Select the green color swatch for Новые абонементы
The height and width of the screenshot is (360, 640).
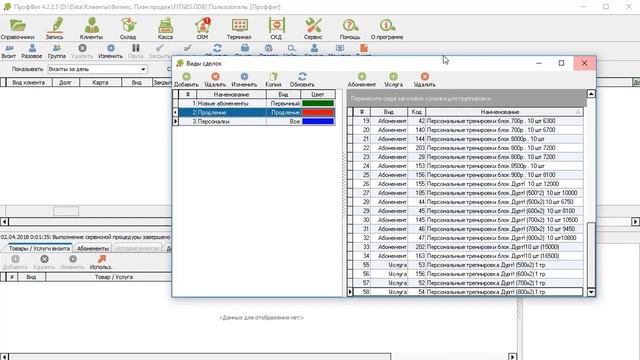tap(318, 103)
